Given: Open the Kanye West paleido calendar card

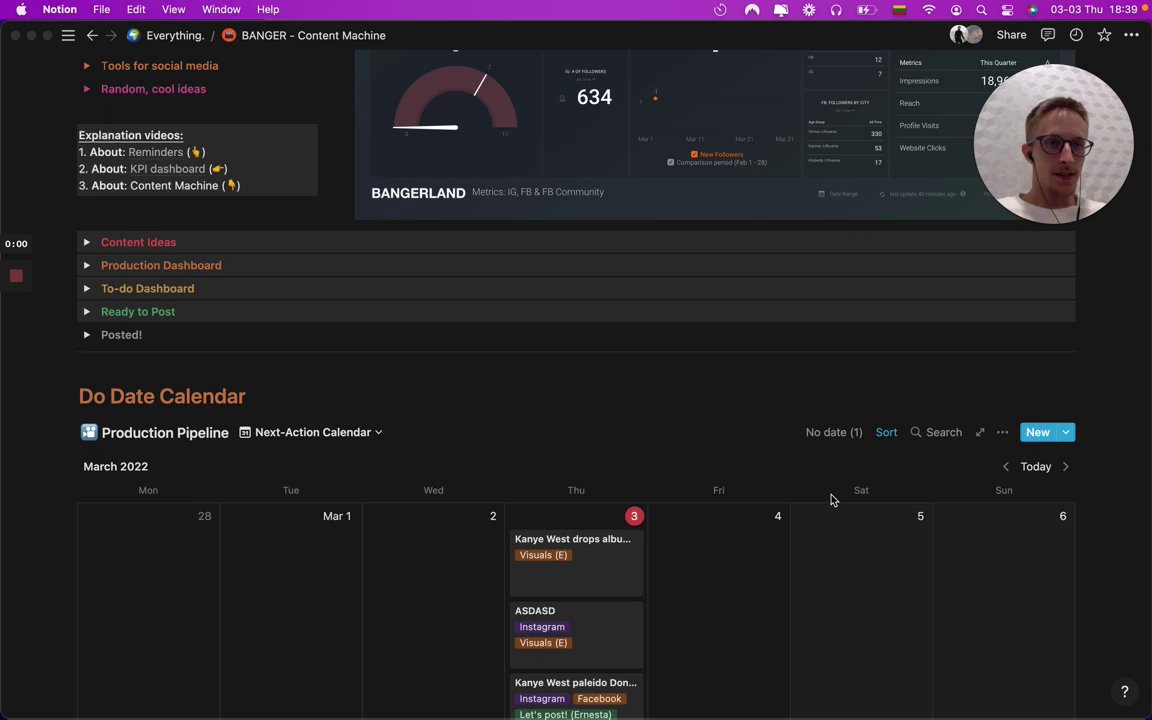Looking at the screenshot, I should tap(576, 696).
